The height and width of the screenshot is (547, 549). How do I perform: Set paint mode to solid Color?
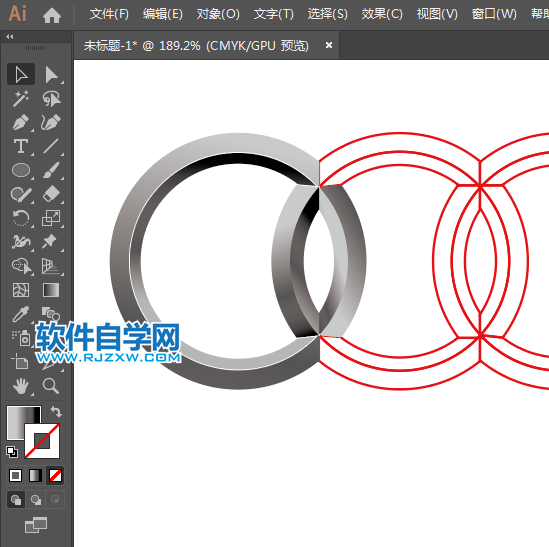pyautogui.click(x=15, y=476)
